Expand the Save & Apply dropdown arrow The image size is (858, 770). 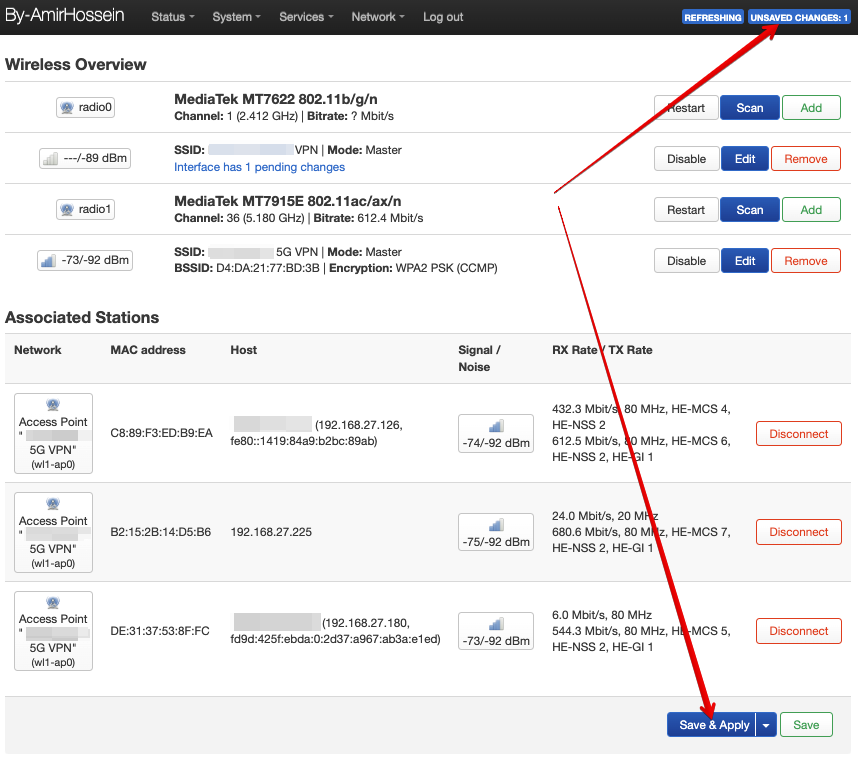tap(767, 725)
